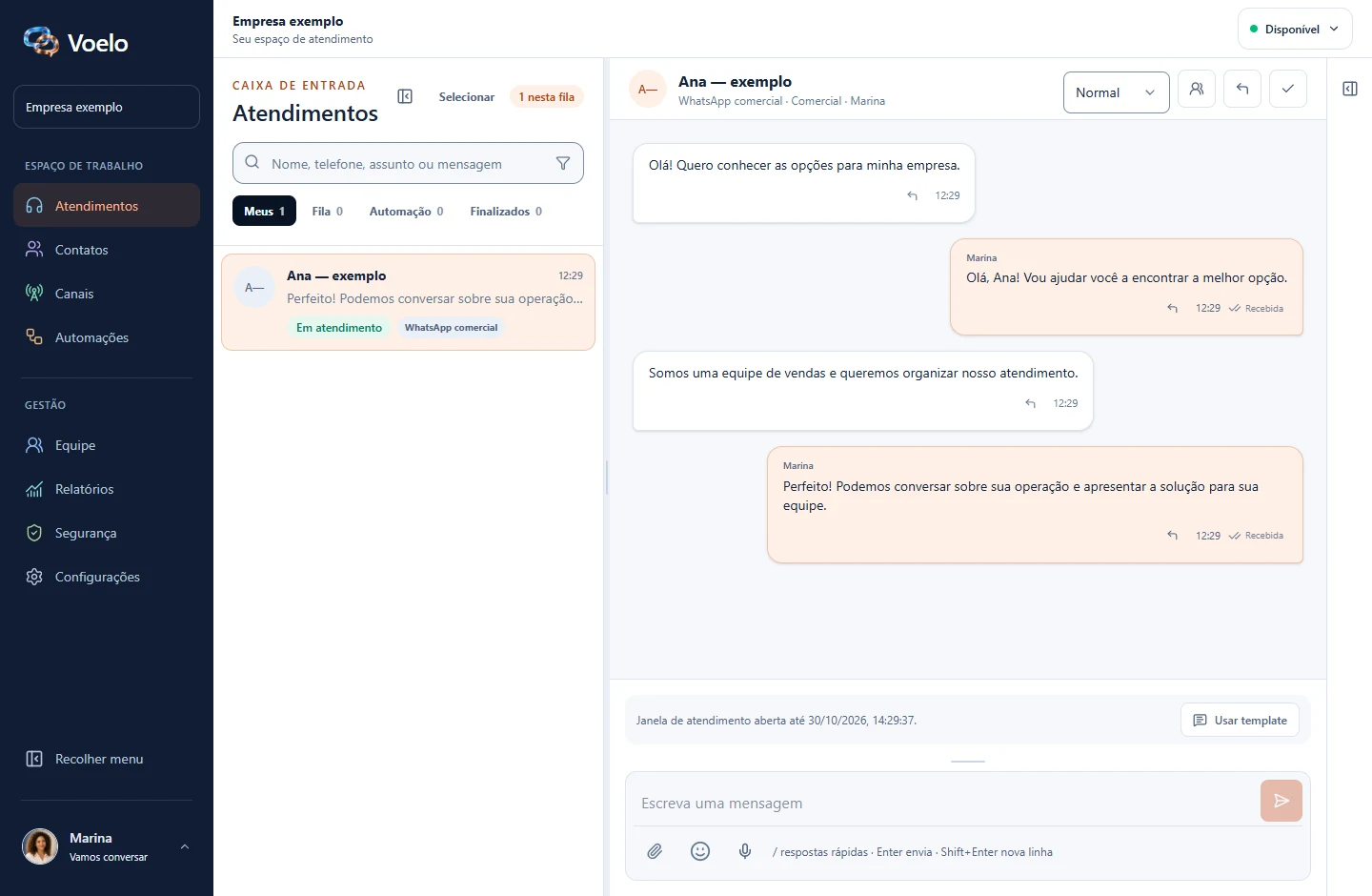
Task: Focus the inbox search field
Action: (408, 163)
